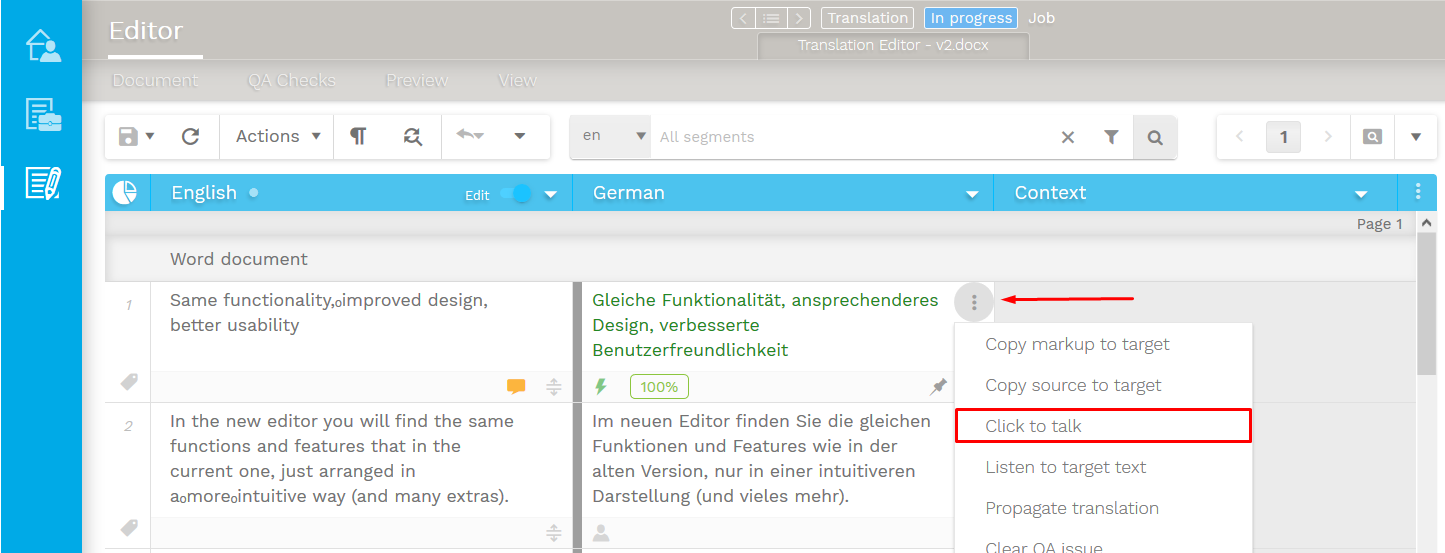Click the pie chart progress icon
This screenshot has width=1445, height=553.
pyautogui.click(x=125, y=193)
